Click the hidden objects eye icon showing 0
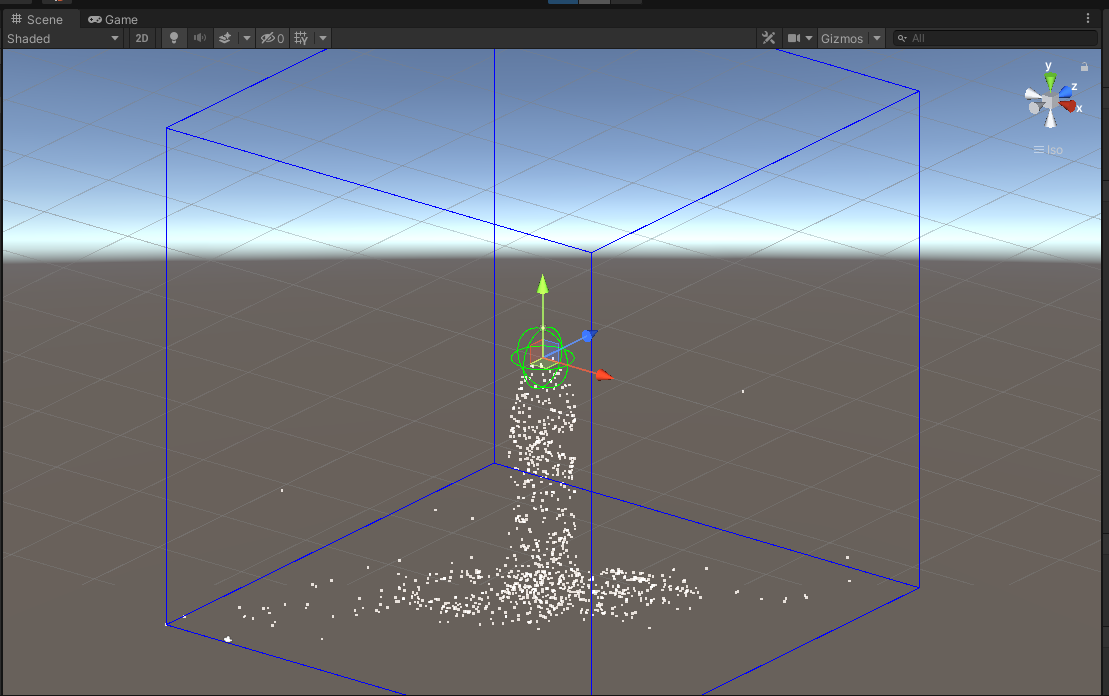This screenshot has height=696, width=1109. click(x=268, y=38)
